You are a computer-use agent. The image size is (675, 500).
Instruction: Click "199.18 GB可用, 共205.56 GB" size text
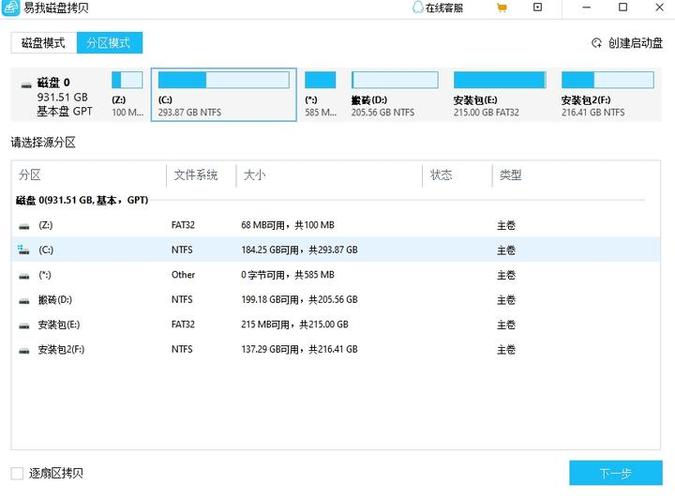coord(299,300)
